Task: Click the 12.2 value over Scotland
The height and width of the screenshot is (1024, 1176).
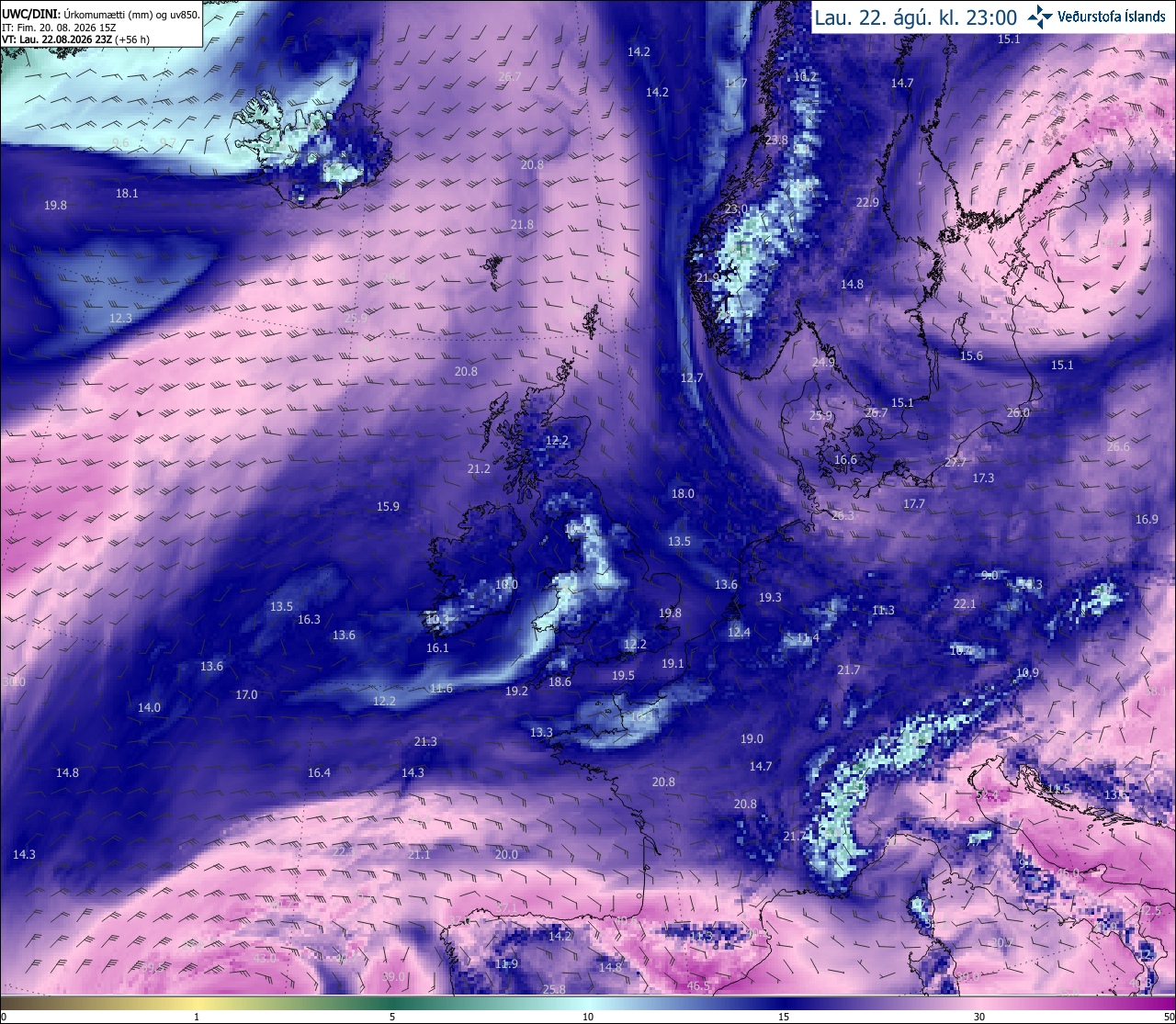Action: (x=557, y=441)
